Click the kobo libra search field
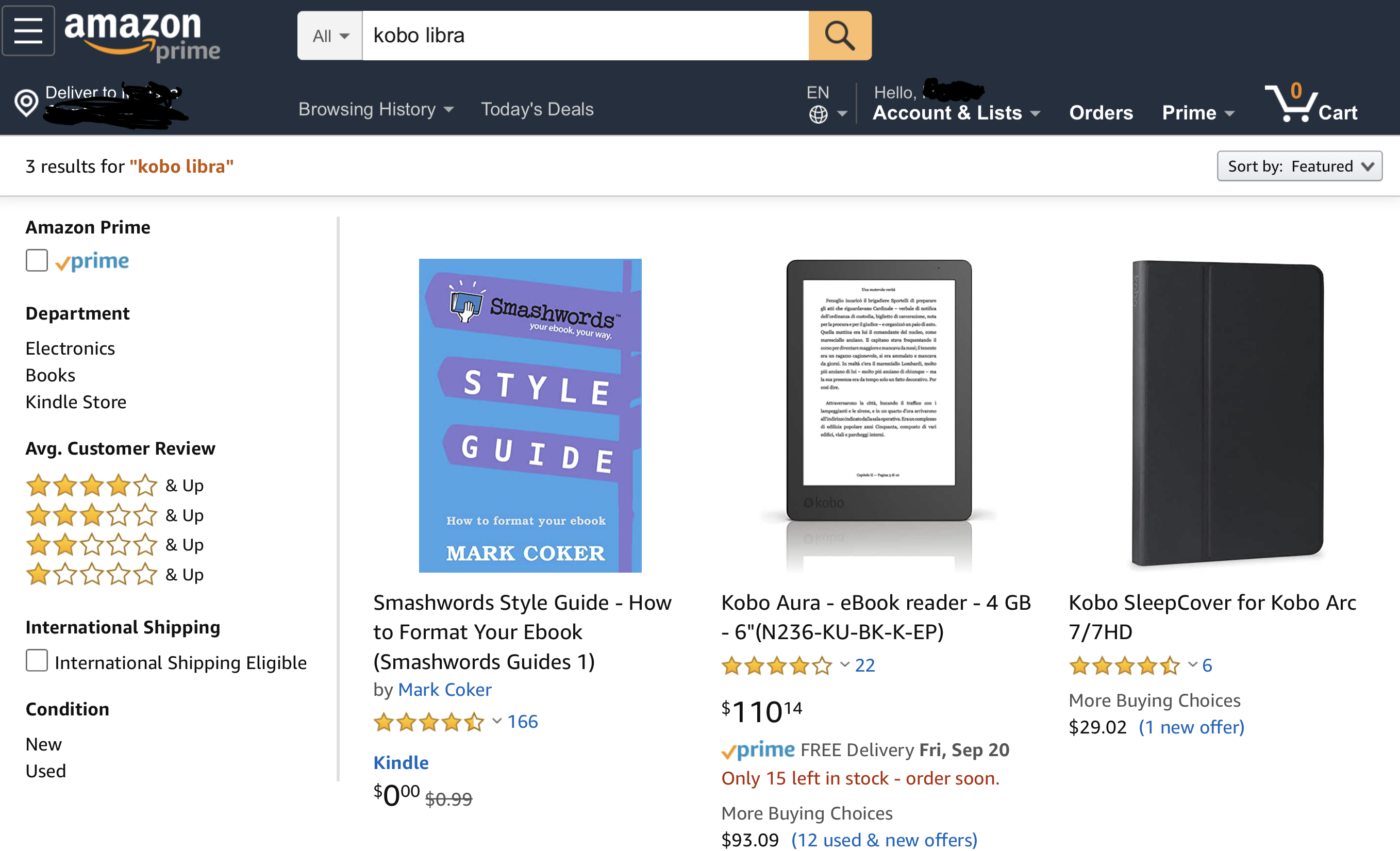 point(585,36)
